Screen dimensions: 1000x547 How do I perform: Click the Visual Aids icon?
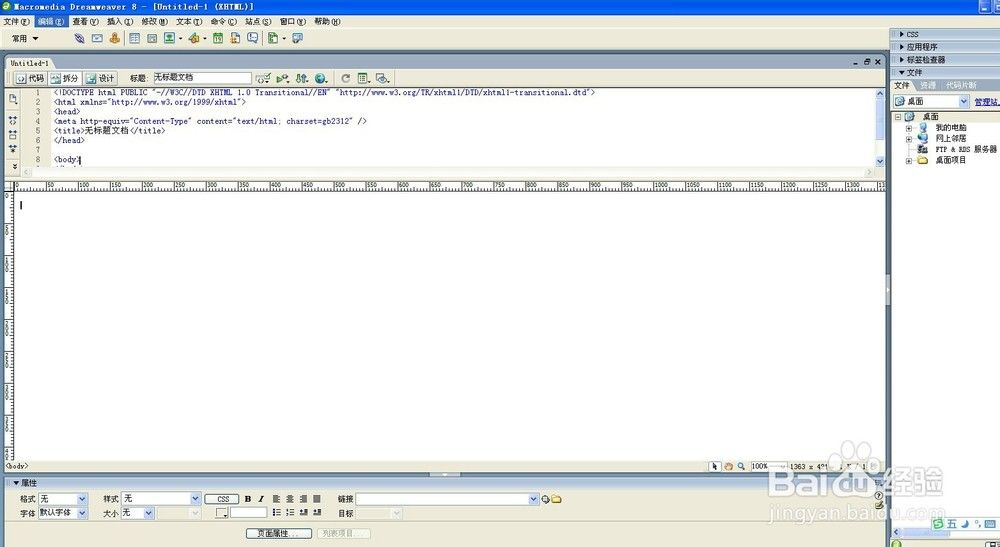click(x=383, y=78)
